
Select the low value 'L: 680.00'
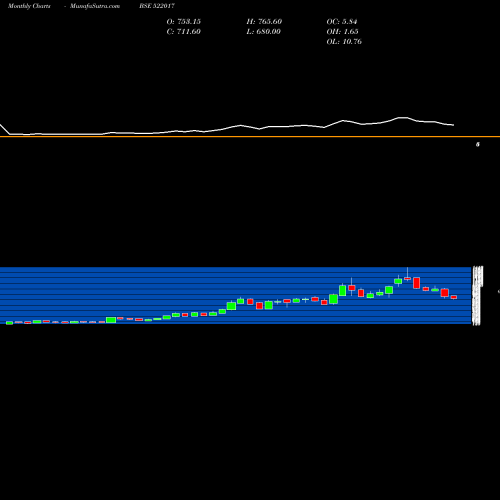[x=264, y=32]
